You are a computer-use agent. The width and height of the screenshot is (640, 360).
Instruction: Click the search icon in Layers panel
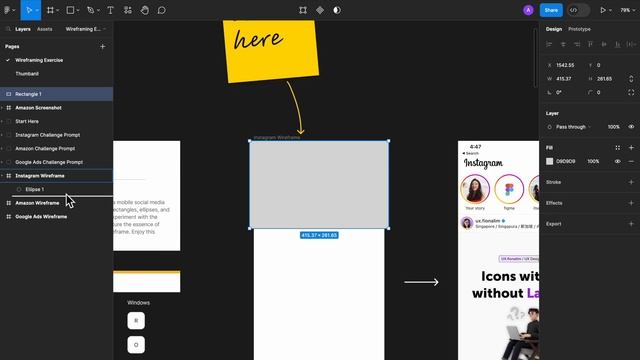pos(8,29)
